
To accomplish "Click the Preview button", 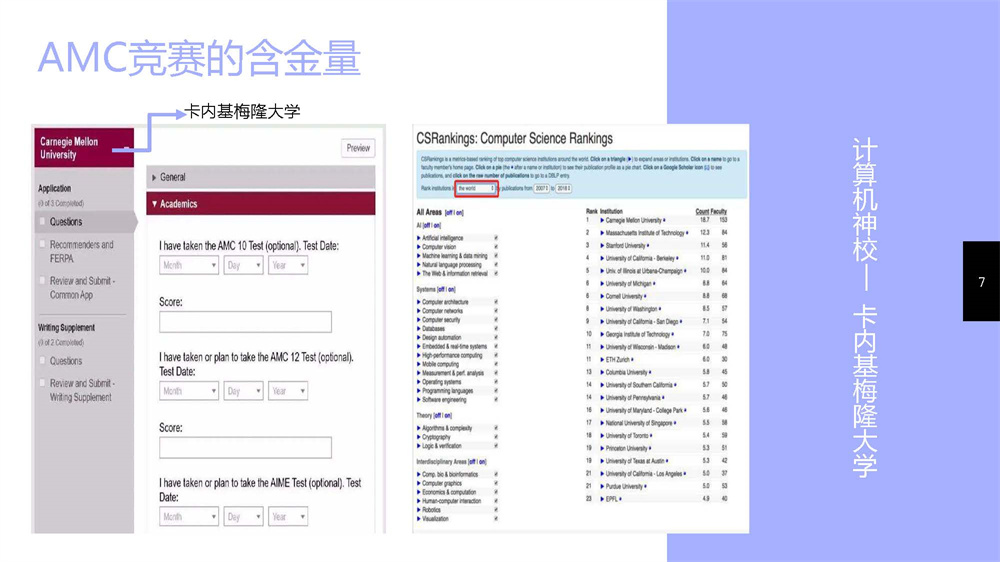I will [x=358, y=148].
